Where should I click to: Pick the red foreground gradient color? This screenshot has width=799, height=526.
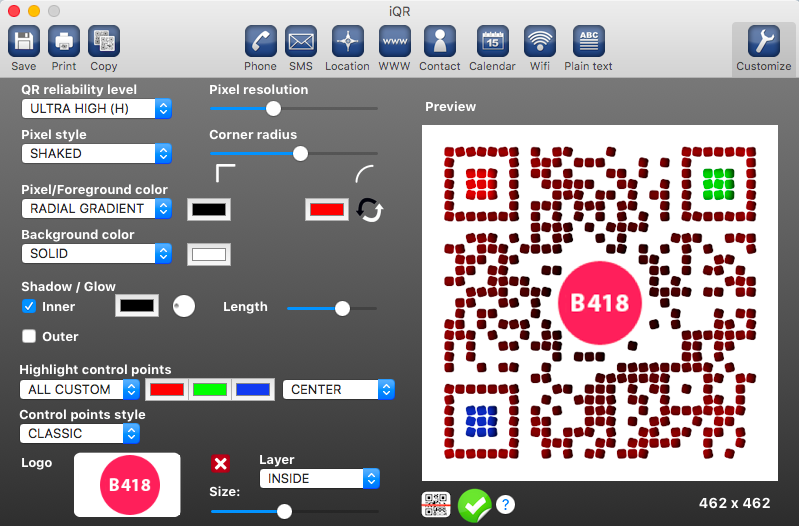327,209
